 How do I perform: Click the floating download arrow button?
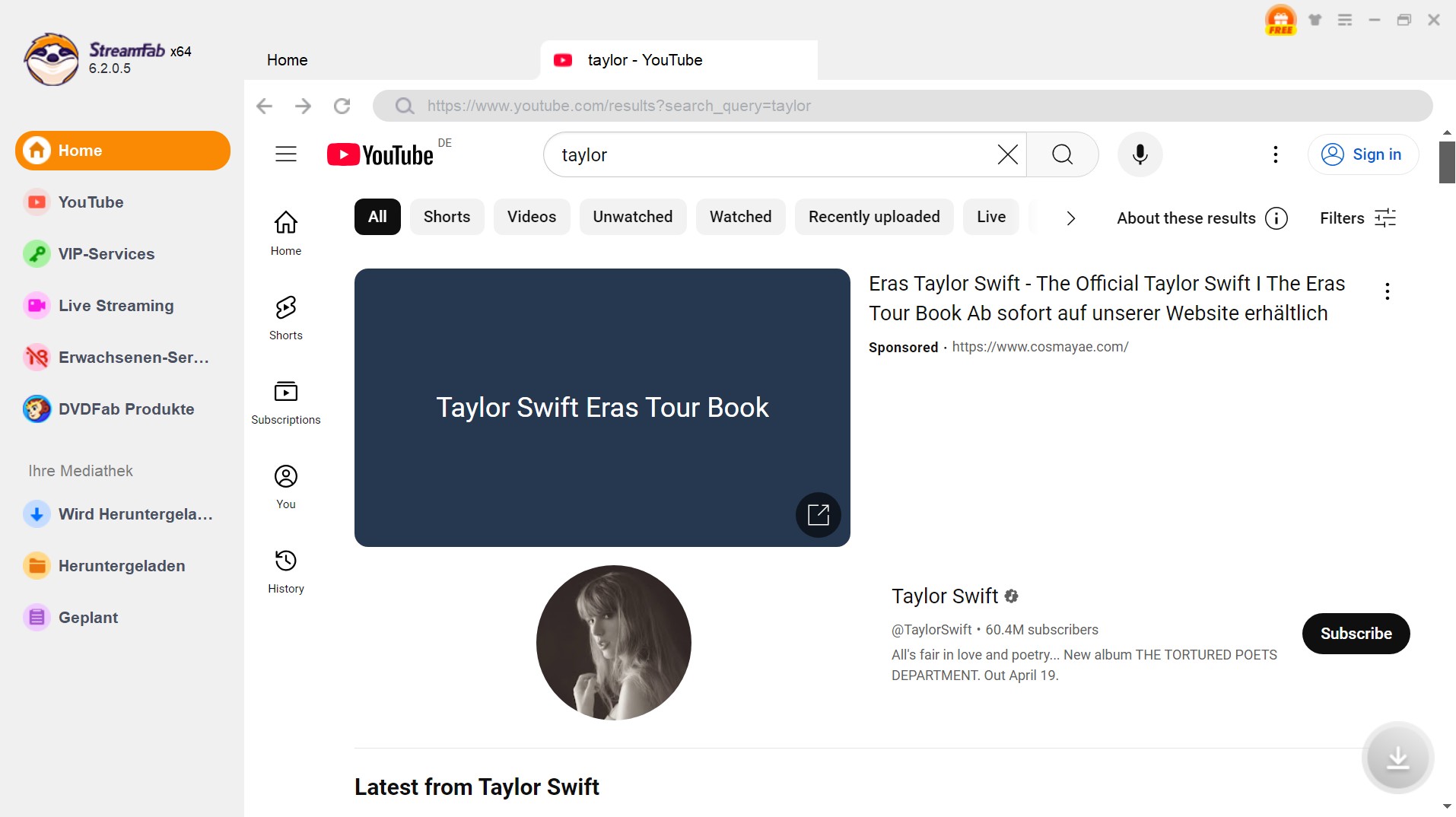click(1397, 758)
